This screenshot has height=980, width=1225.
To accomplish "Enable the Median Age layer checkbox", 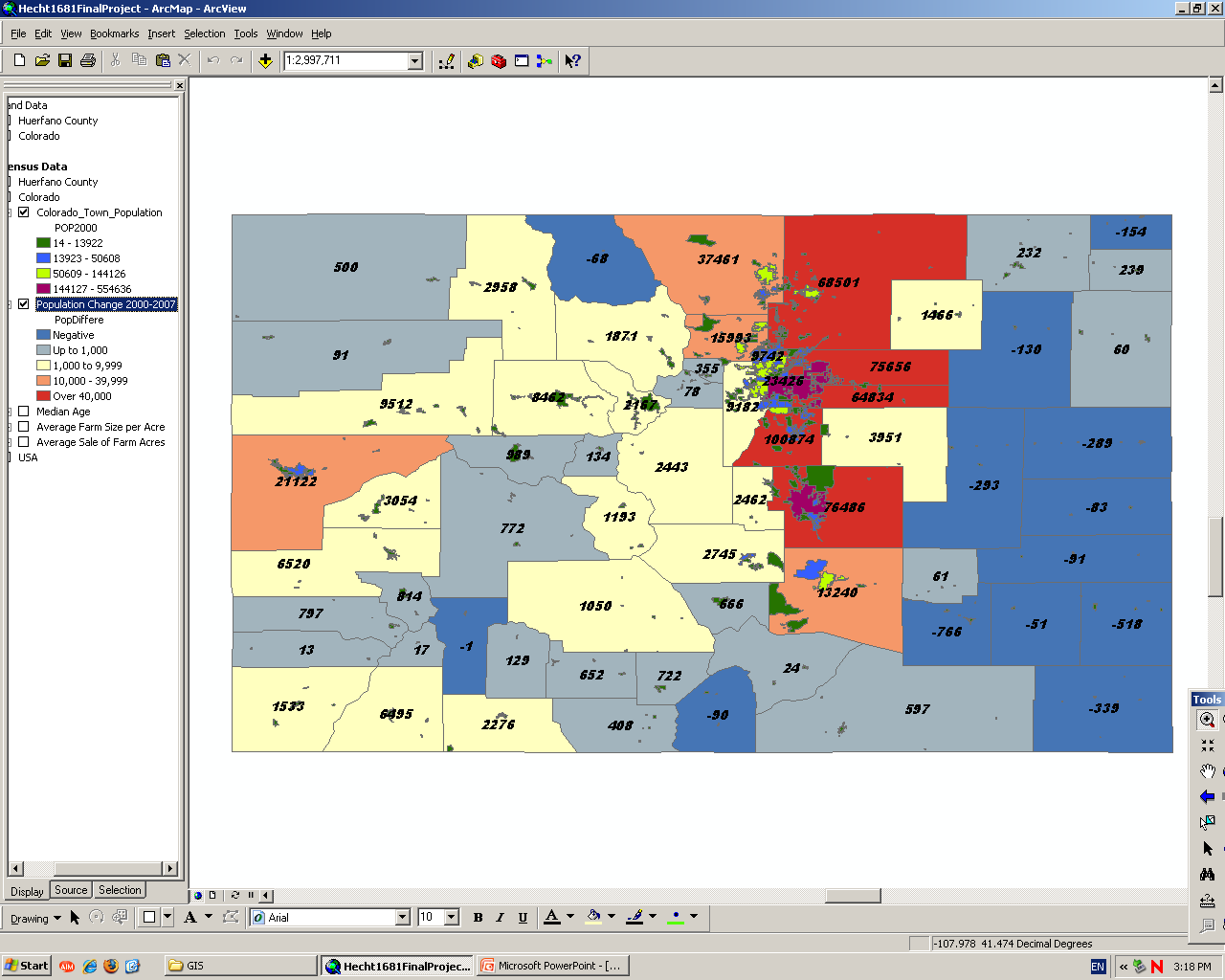I will [x=24, y=412].
